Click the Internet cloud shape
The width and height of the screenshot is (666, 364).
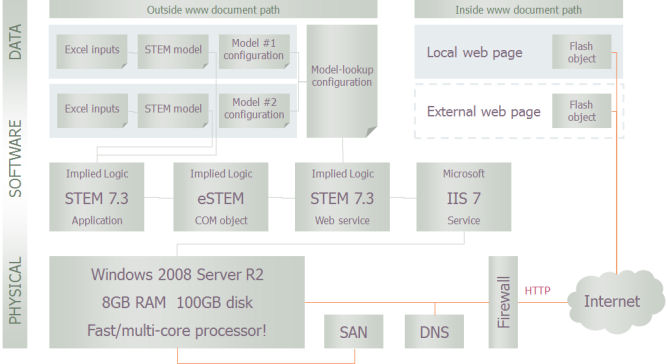pyautogui.click(x=615, y=302)
